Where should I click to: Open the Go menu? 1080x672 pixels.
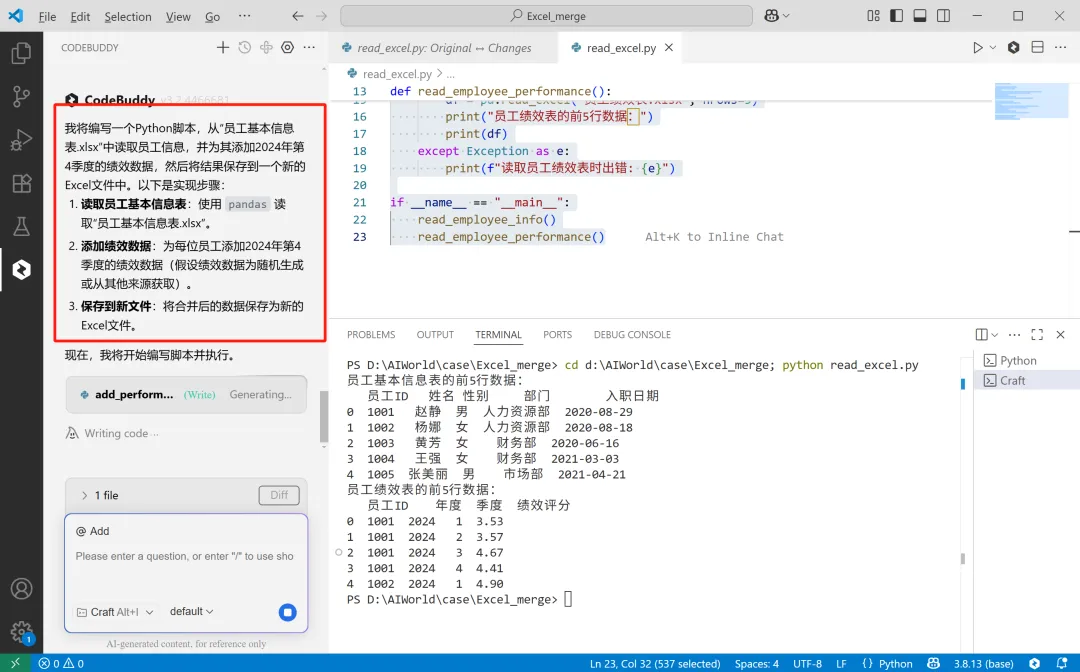213,17
